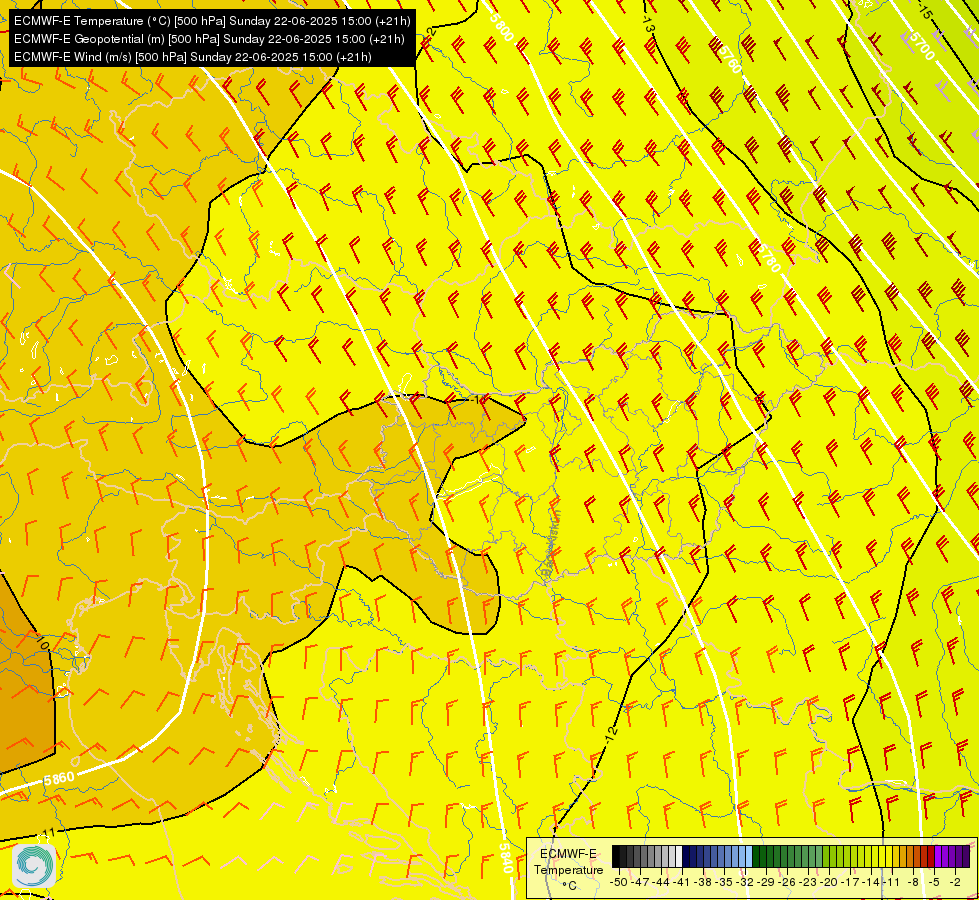Screen dimensions: 979x900
Task: Click the 5860 geopotential contour label
Action: [x=59, y=779]
